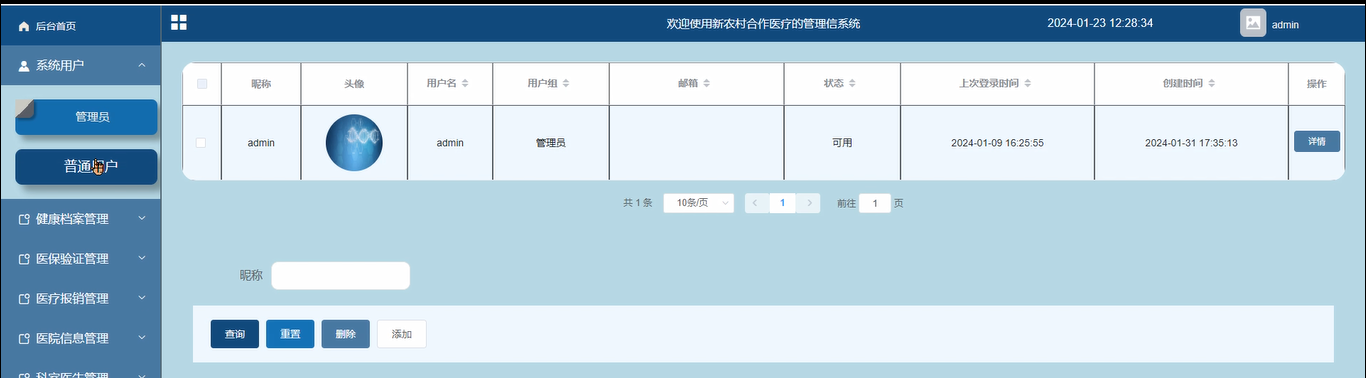Expand the 医院信息管理 chevron
The image size is (1366, 378).
tap(142, 338)
